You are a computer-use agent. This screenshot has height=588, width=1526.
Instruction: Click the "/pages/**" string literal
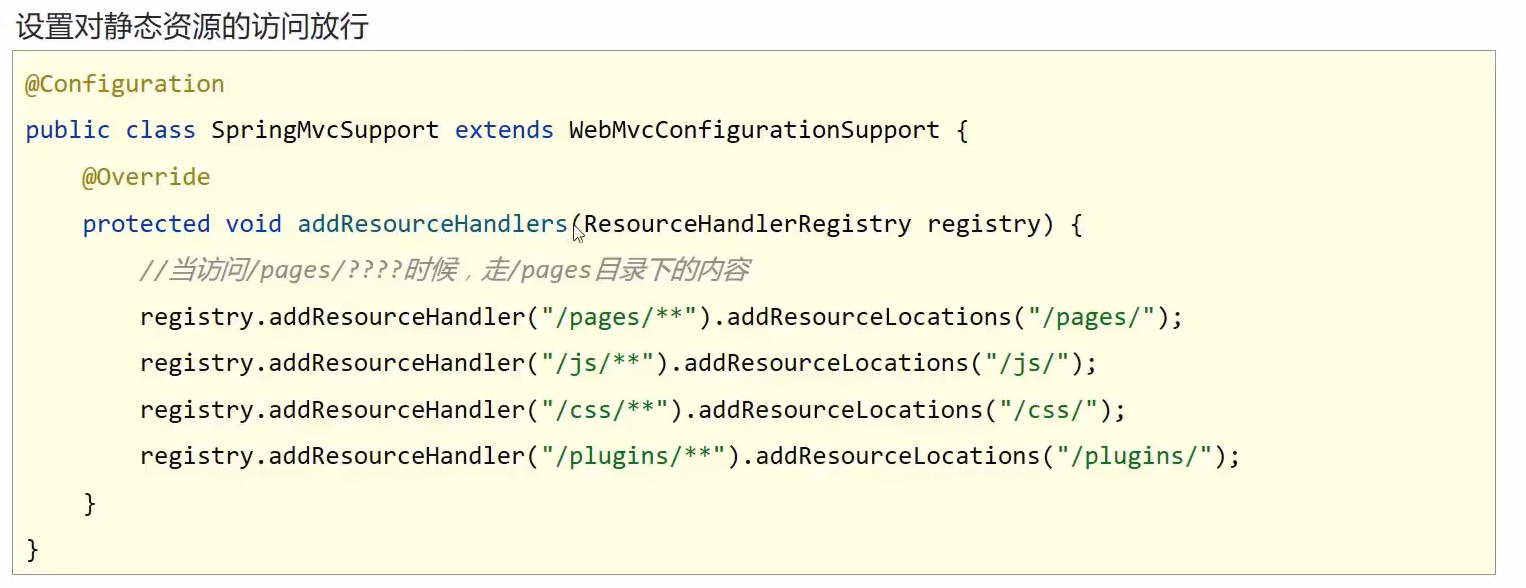point(618,317)
